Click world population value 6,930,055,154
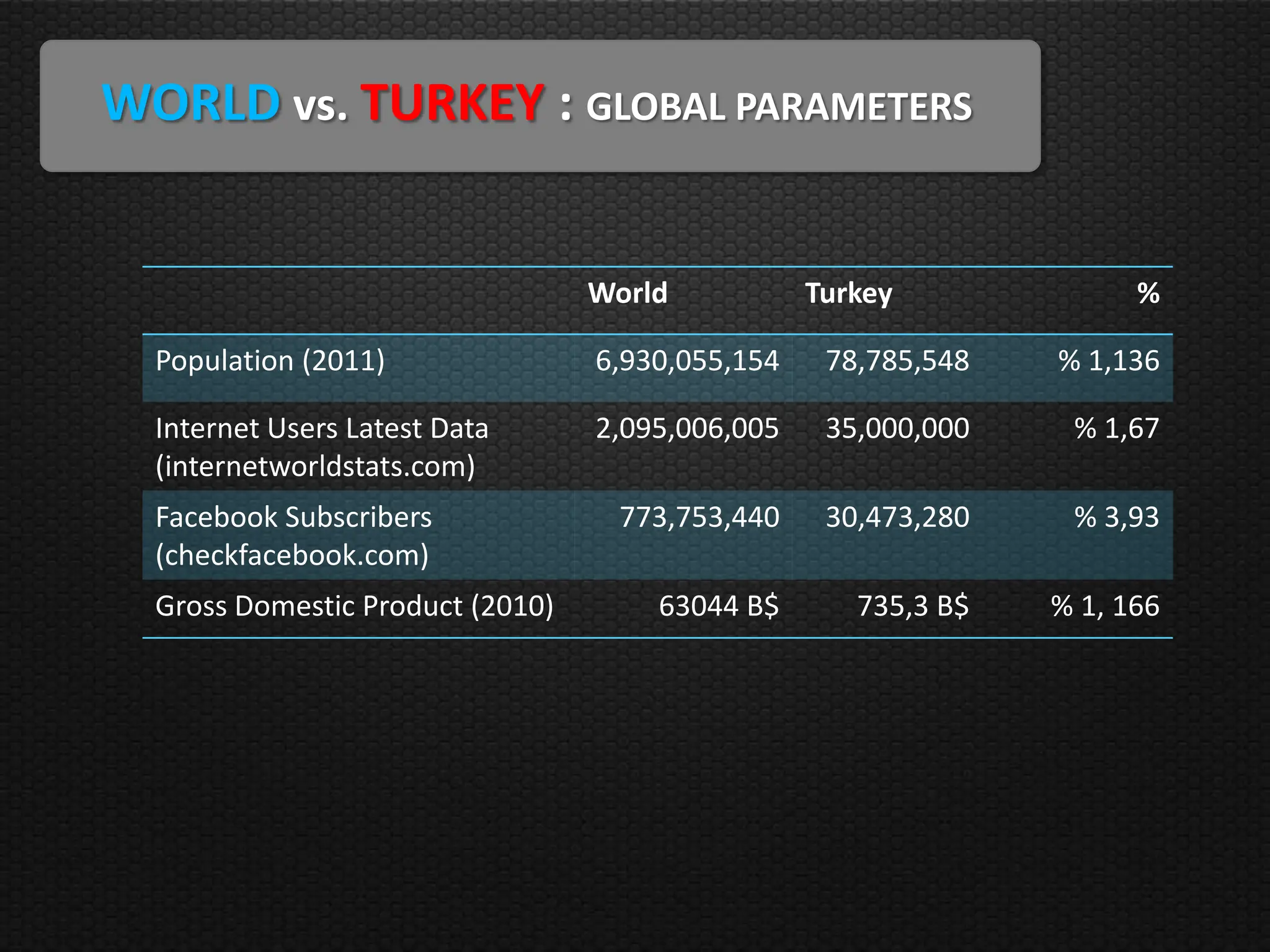1270x952 pixels. coord(687,361)
